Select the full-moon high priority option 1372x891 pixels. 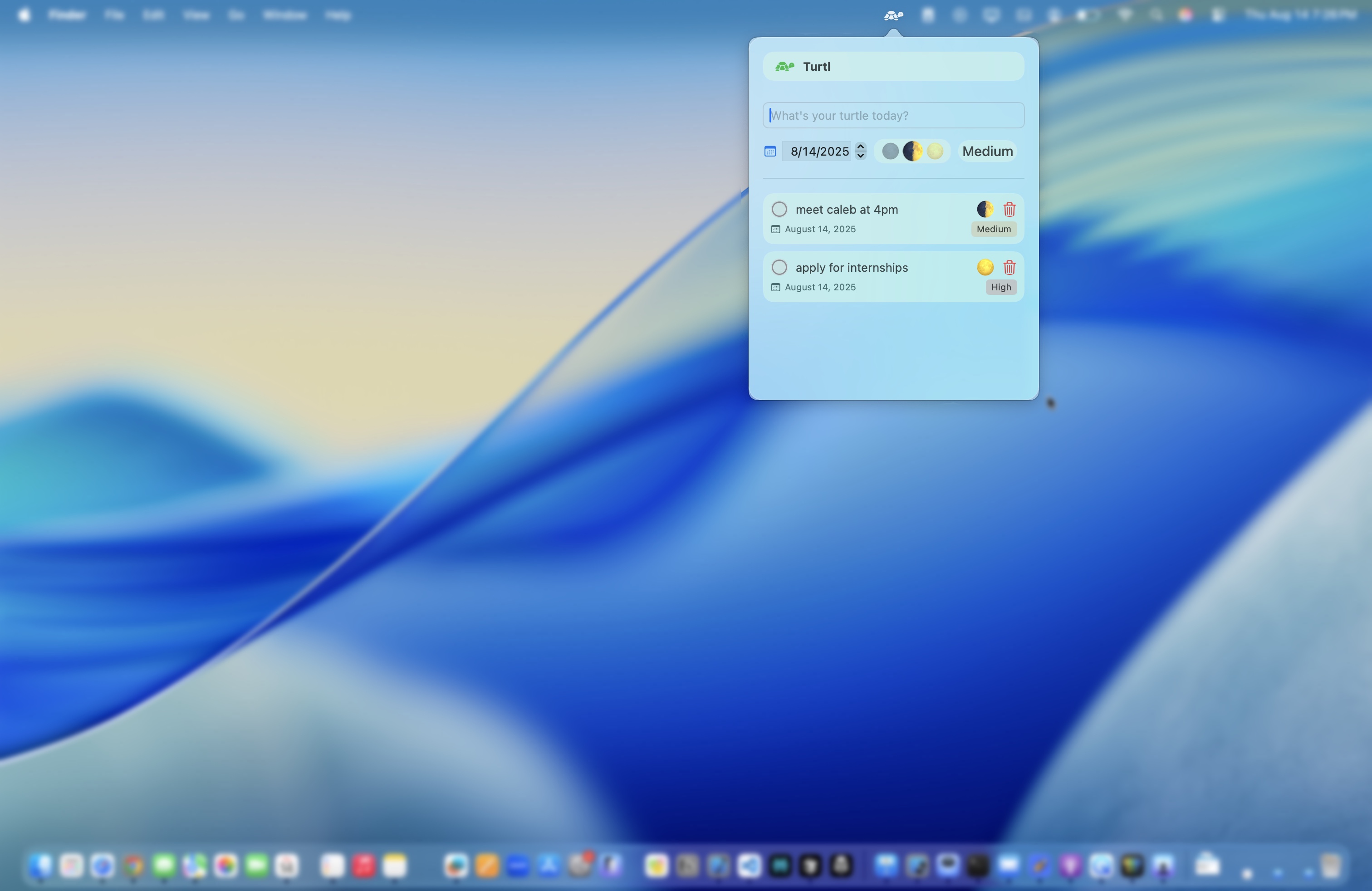pos(935,151)
